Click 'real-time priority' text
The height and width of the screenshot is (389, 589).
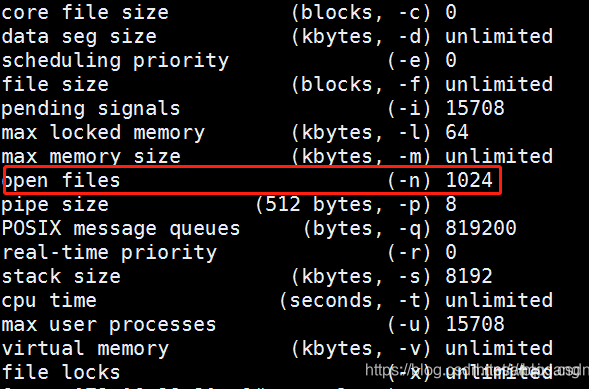point(109,253)
